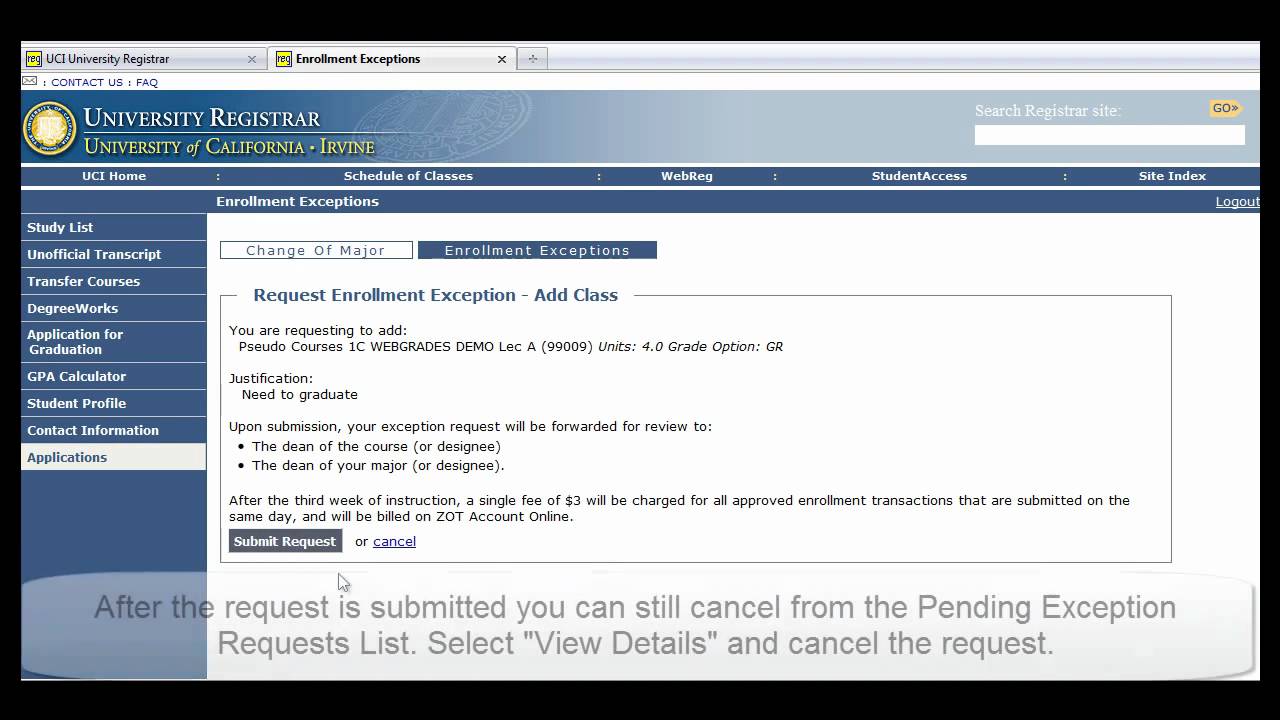The width and height of the screenshot is (1280, 720).
Task: Open the Site Index
Action: (1172, 176)
